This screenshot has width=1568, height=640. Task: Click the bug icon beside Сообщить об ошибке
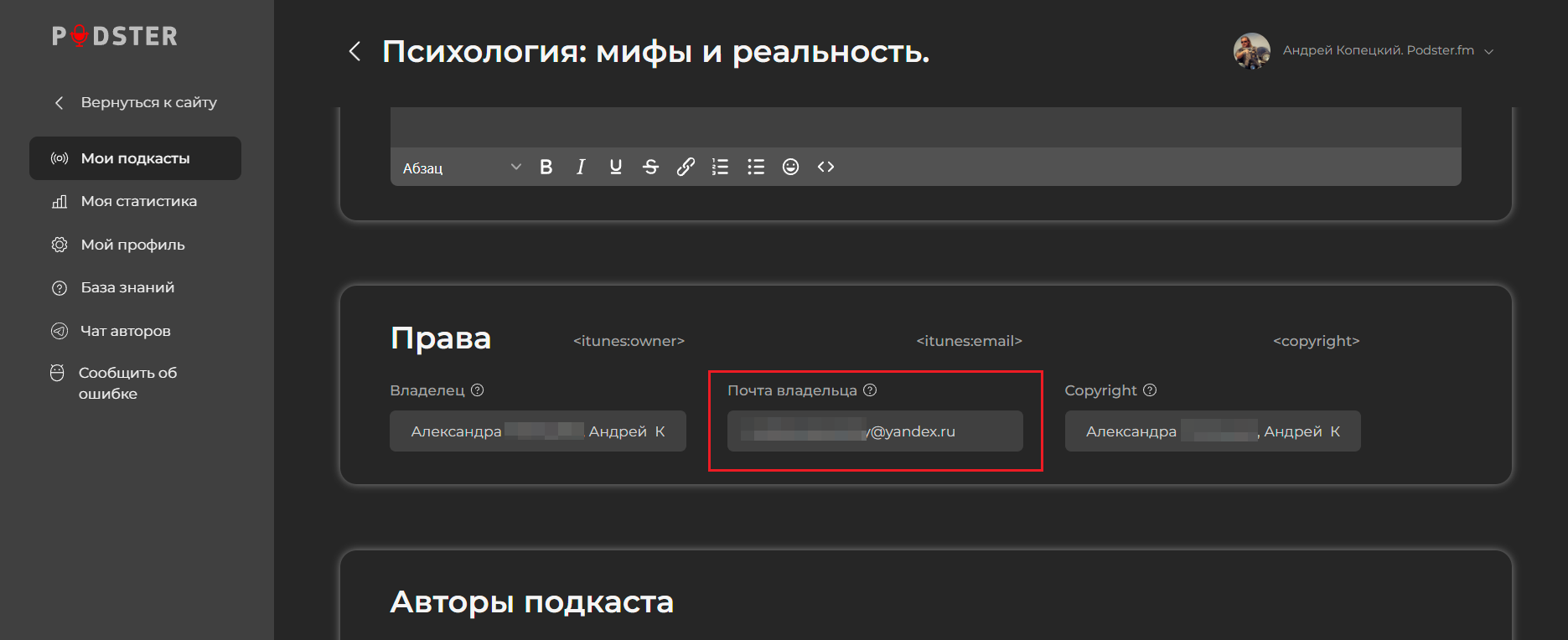[57, 373]
